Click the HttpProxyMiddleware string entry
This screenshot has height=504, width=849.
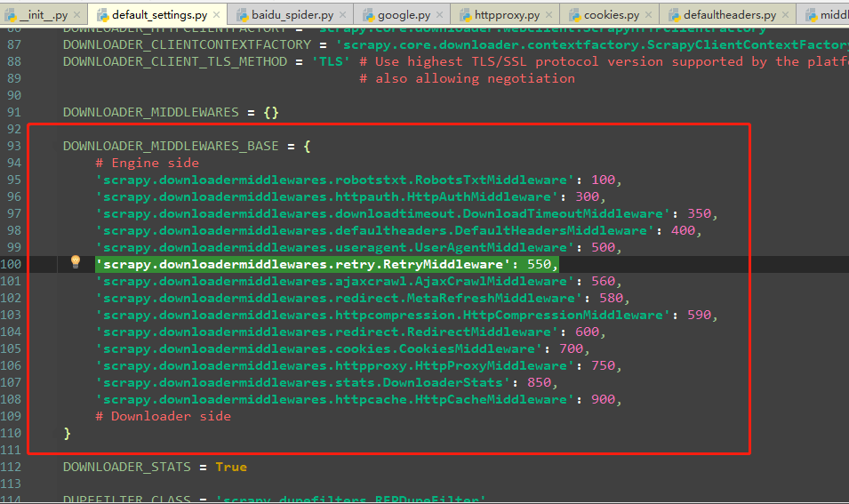pos(335,365)
